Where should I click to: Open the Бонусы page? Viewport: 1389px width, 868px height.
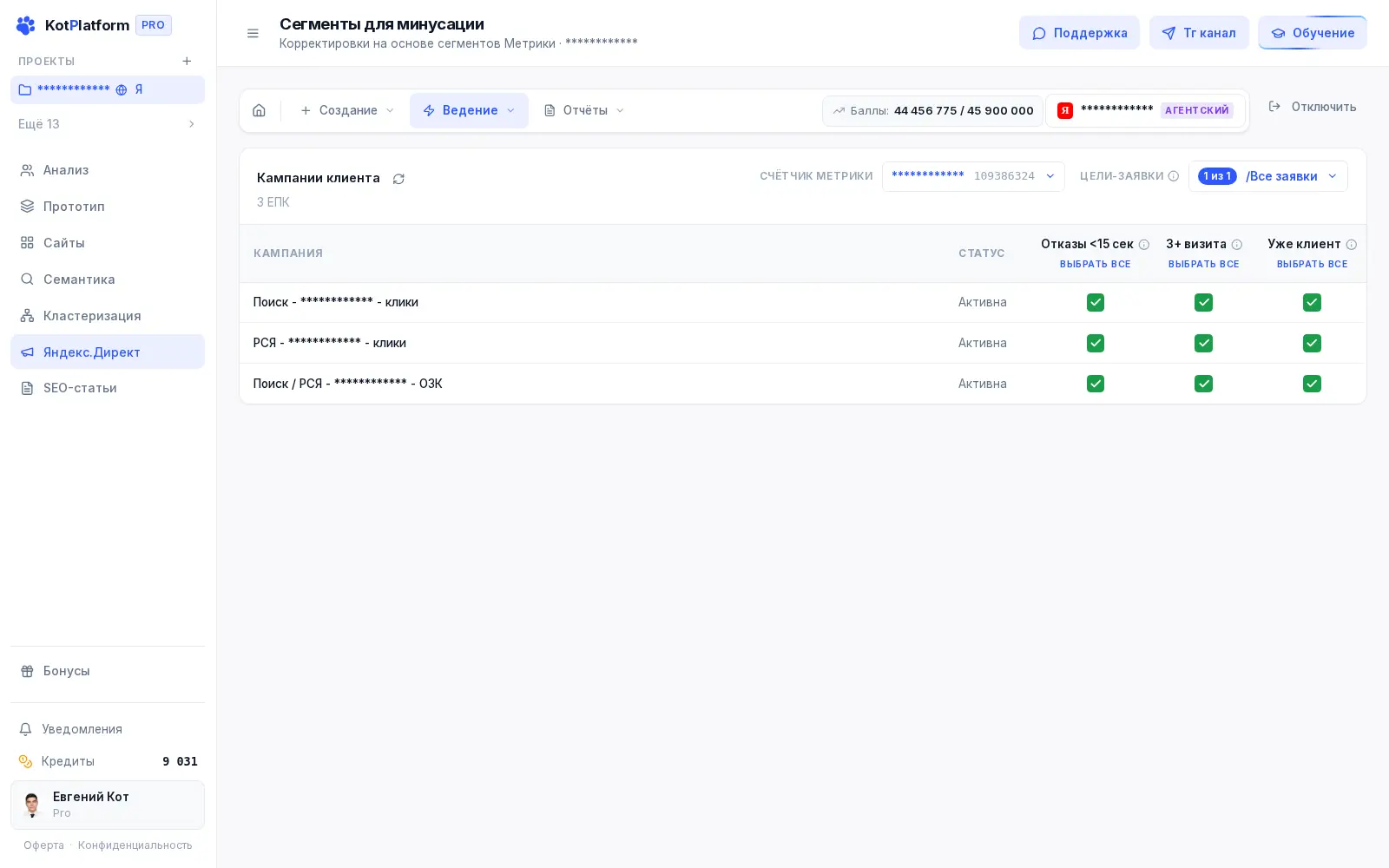[x=108, y=671]
